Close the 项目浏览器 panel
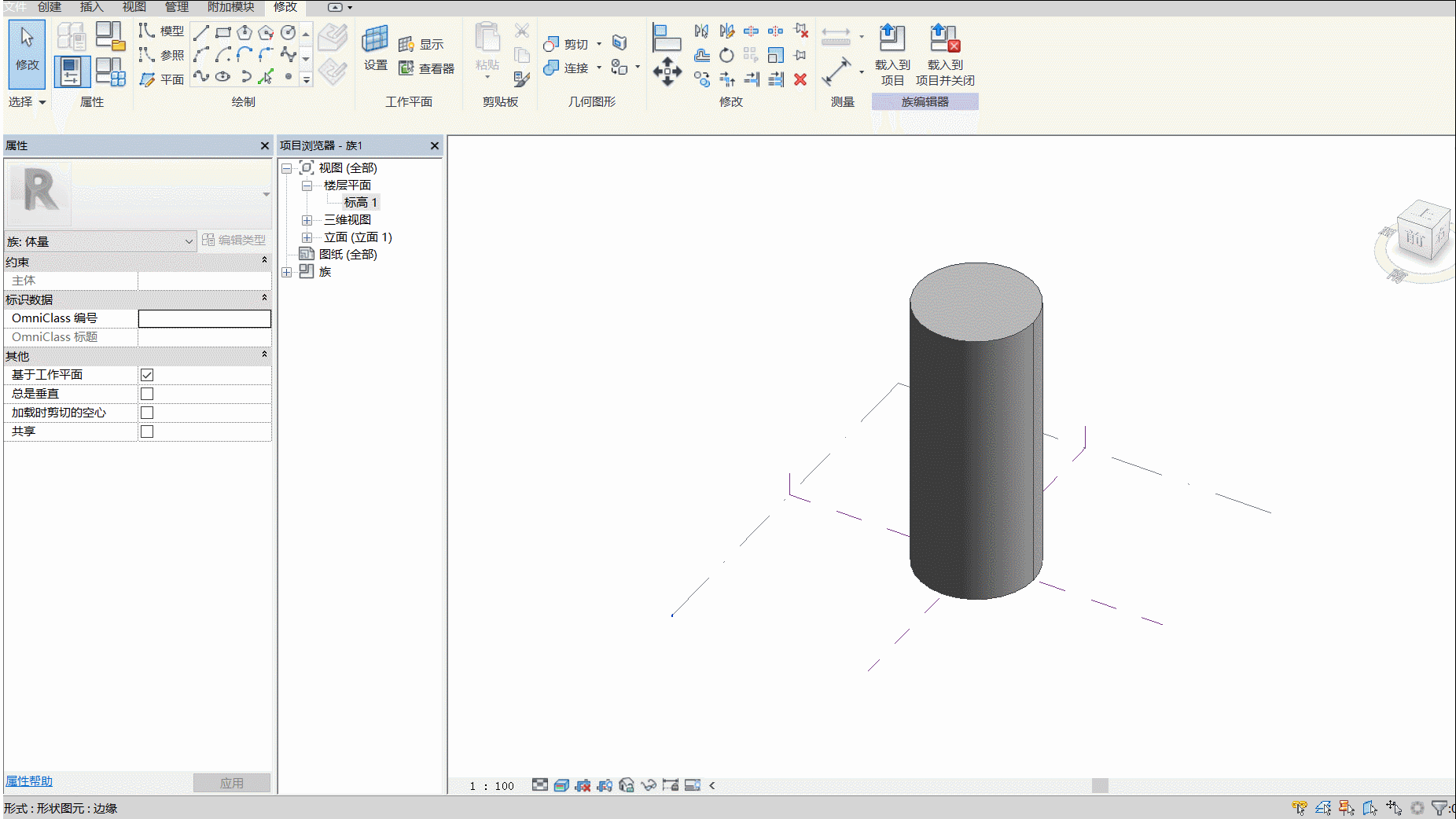 click(x=435, y=145)
